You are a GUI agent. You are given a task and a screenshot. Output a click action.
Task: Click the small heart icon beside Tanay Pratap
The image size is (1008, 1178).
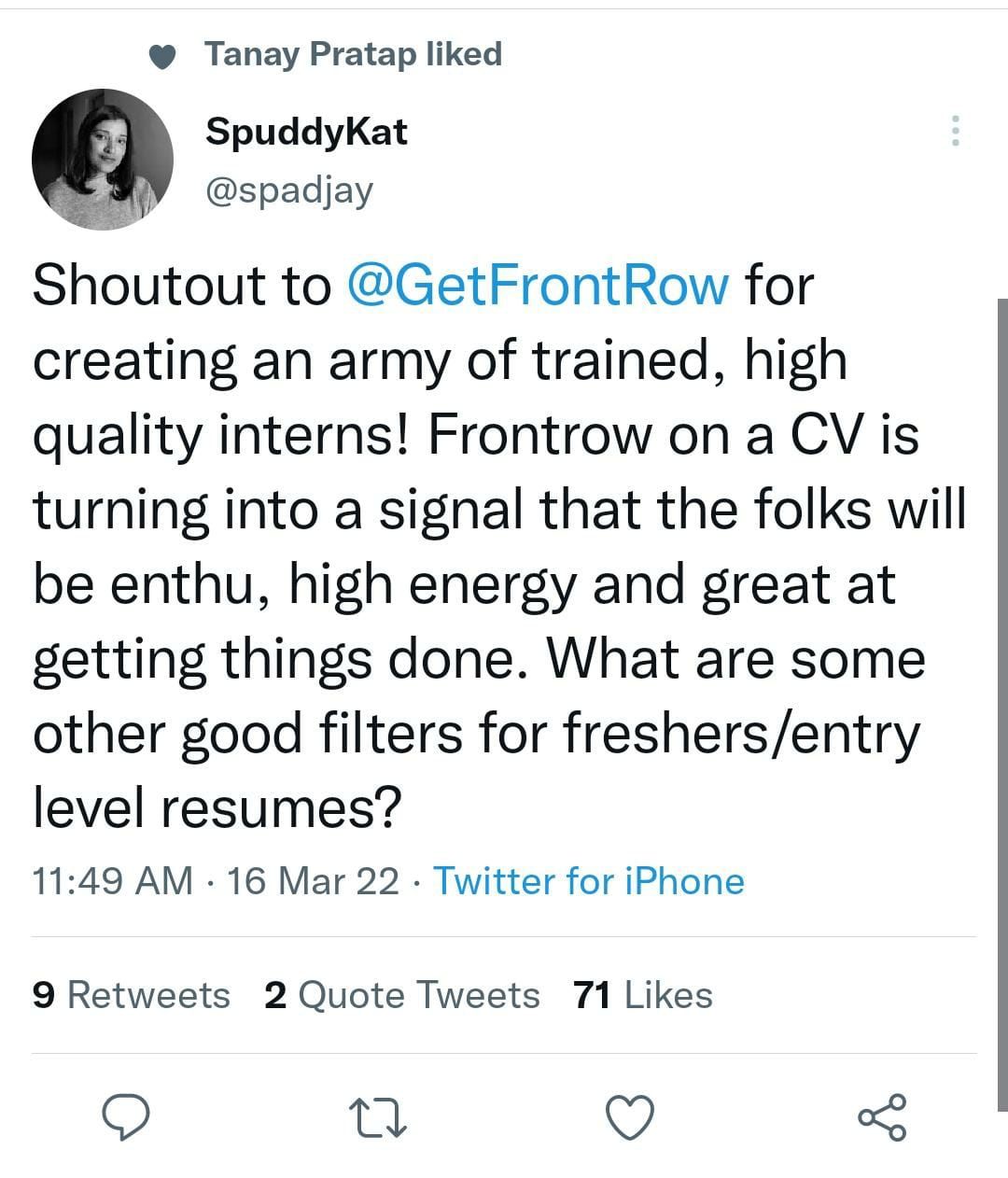(x=163, y=58)
